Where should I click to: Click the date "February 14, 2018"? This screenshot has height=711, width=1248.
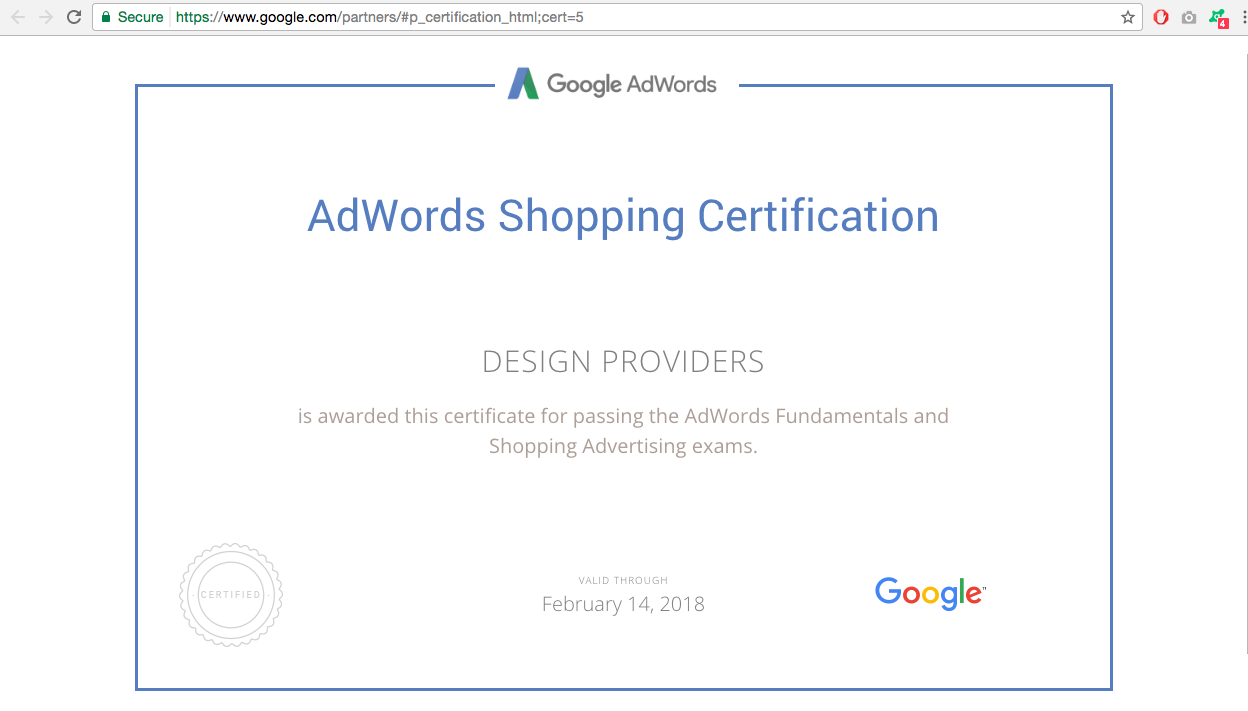pos(623,604)
